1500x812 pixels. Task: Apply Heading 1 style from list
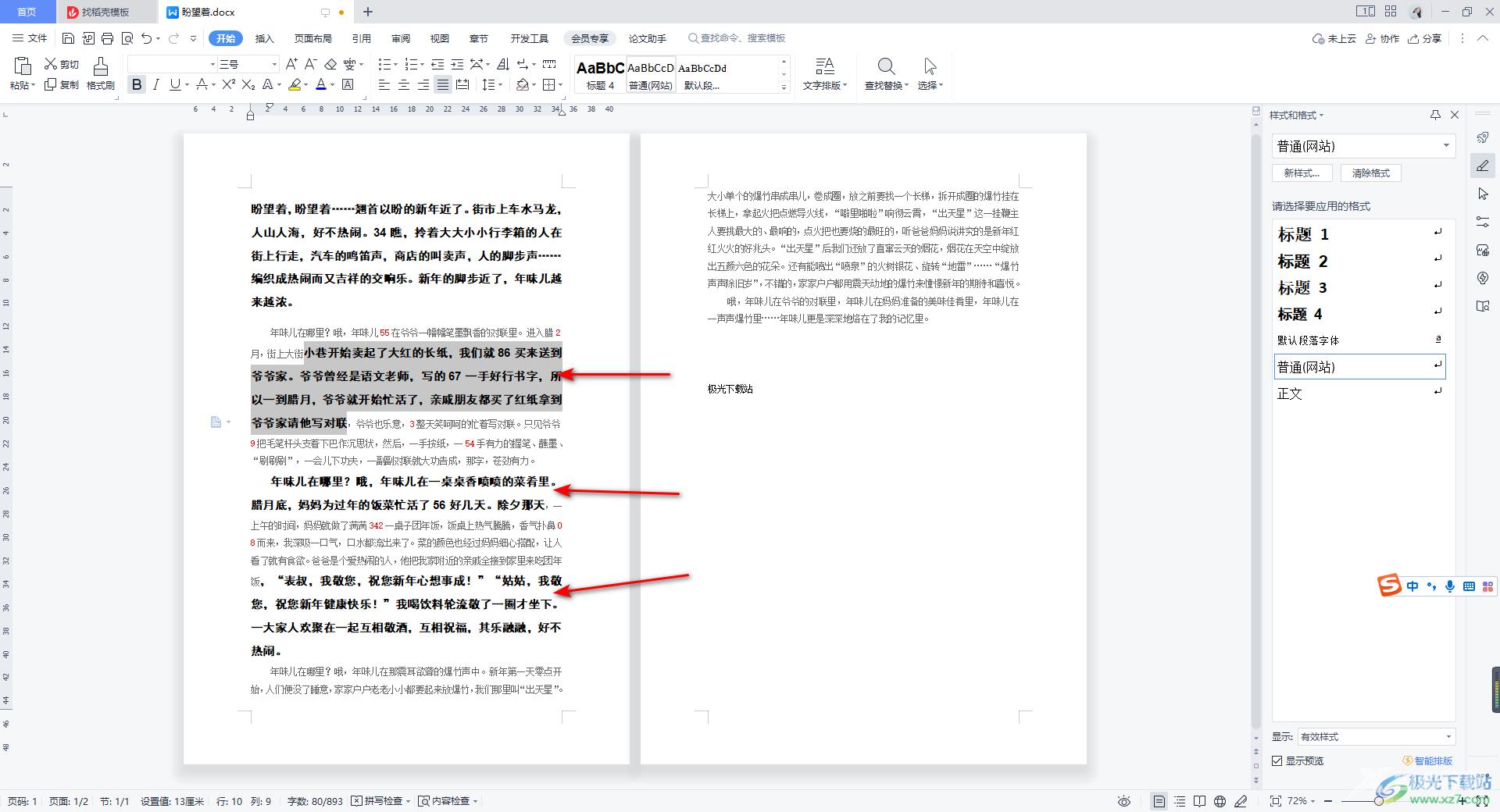point(1359,234)
